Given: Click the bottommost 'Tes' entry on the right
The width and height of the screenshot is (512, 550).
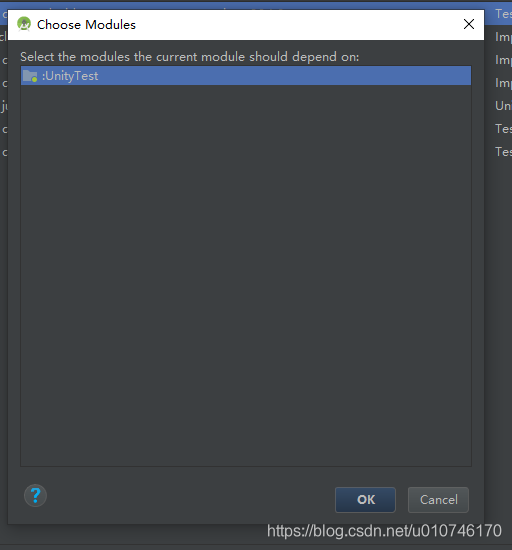Looking at the screenshot, I should tap(503, 152).
